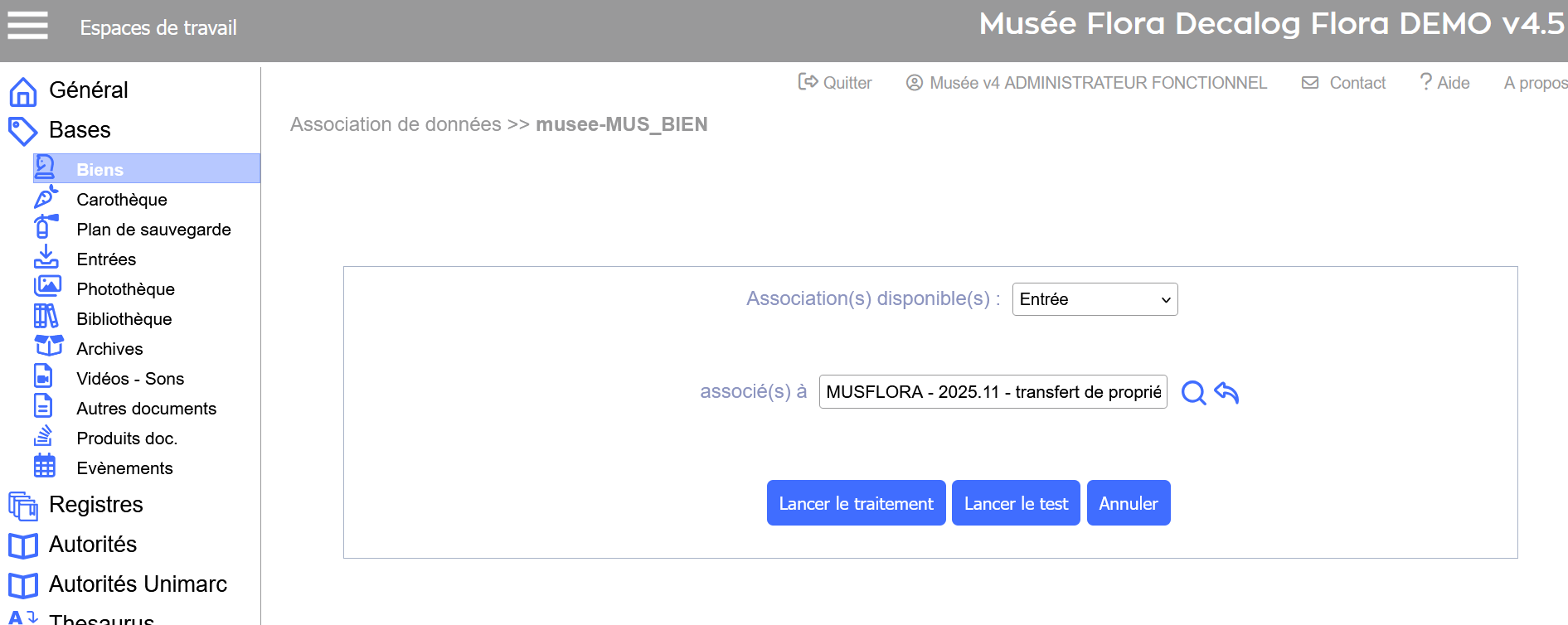The height and width of the screenshot is (625, 1568).
Task: Select Carothèque in the sidebar
Action: pyautogui.click(x=122, y=200)
